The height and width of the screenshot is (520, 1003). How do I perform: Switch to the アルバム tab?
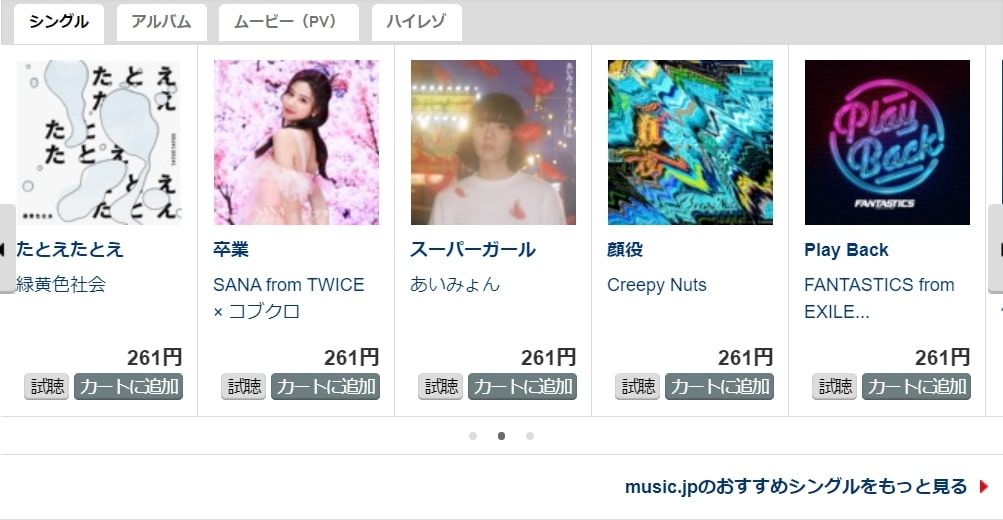(x=162, y=22)
